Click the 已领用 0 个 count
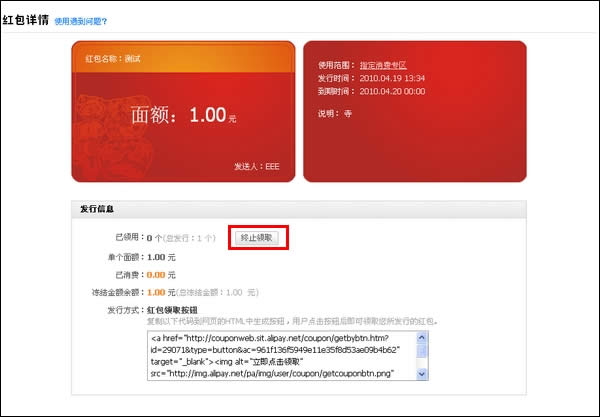The height and width of the screenshot is (417, 600). point(154,238)
